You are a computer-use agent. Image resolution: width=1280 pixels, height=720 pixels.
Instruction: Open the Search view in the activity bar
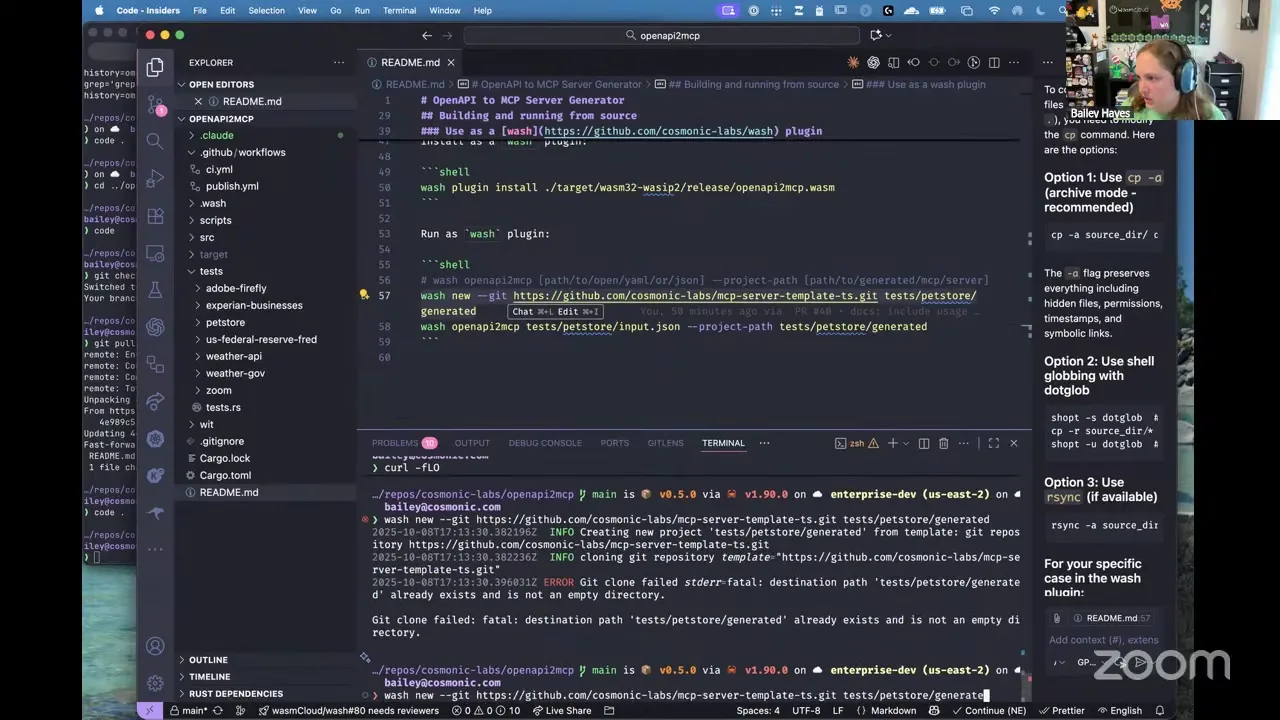click(x=155, y=141)
